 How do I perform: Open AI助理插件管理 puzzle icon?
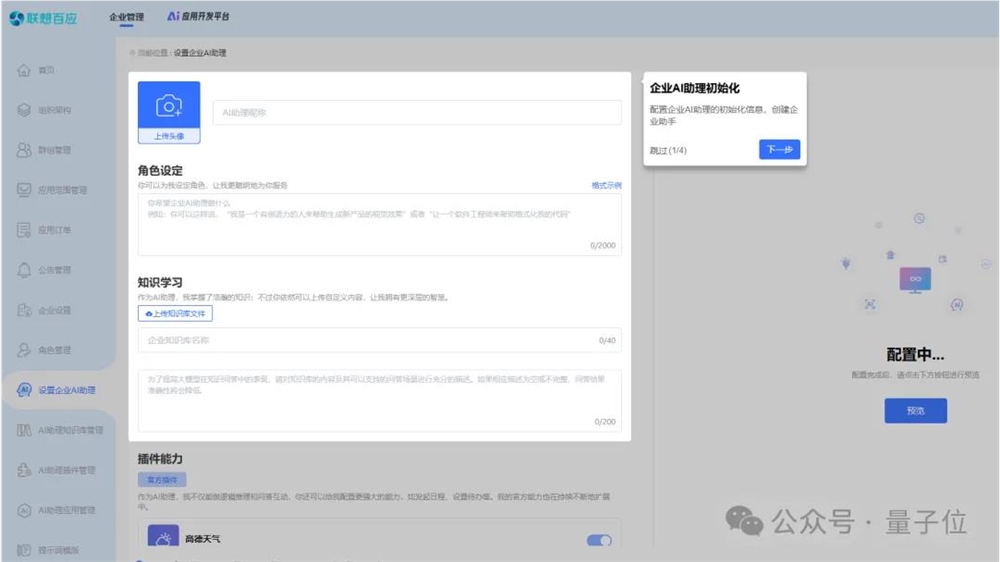pyautogui.click(x=24, y=470)
